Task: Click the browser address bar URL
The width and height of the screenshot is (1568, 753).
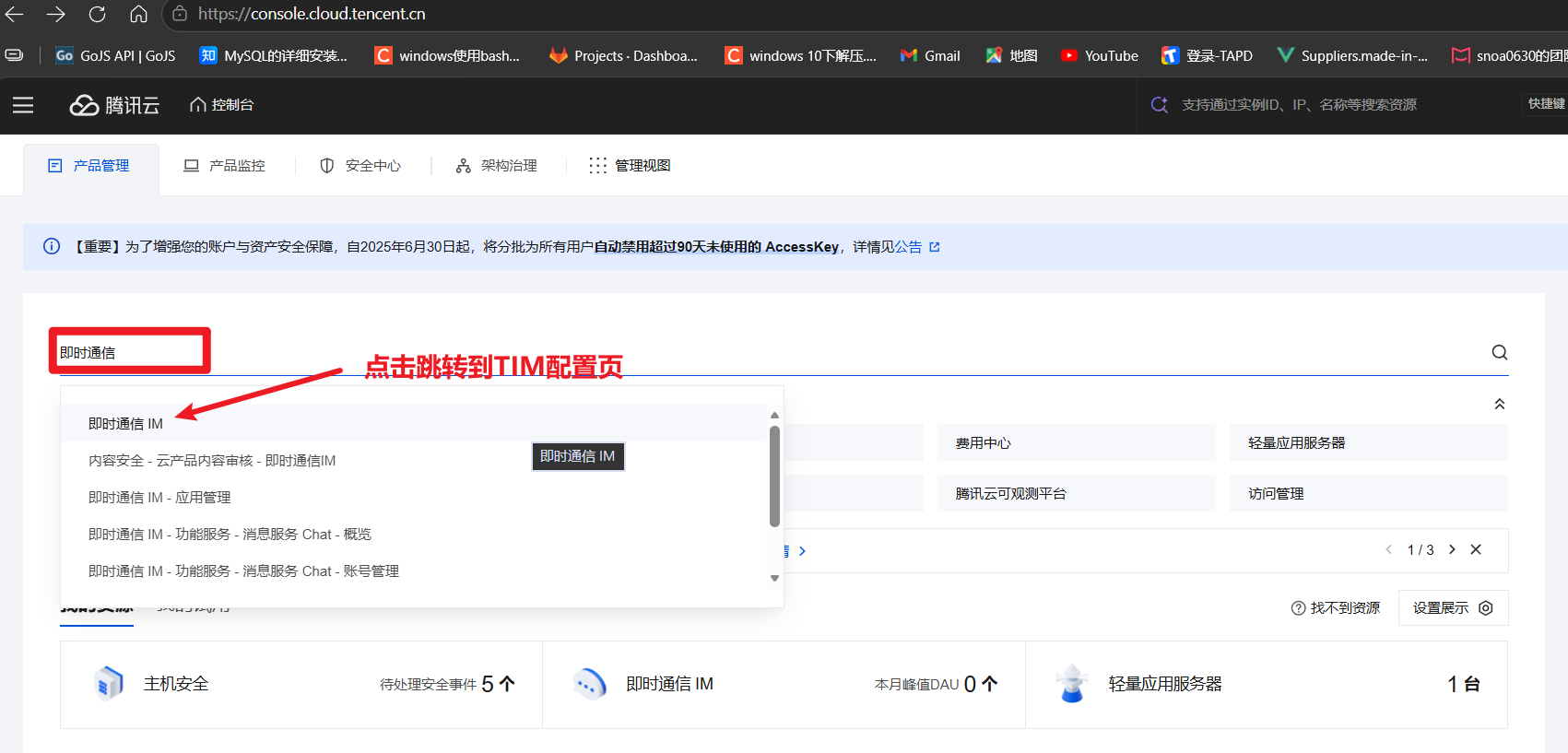Action: point(312,14)
